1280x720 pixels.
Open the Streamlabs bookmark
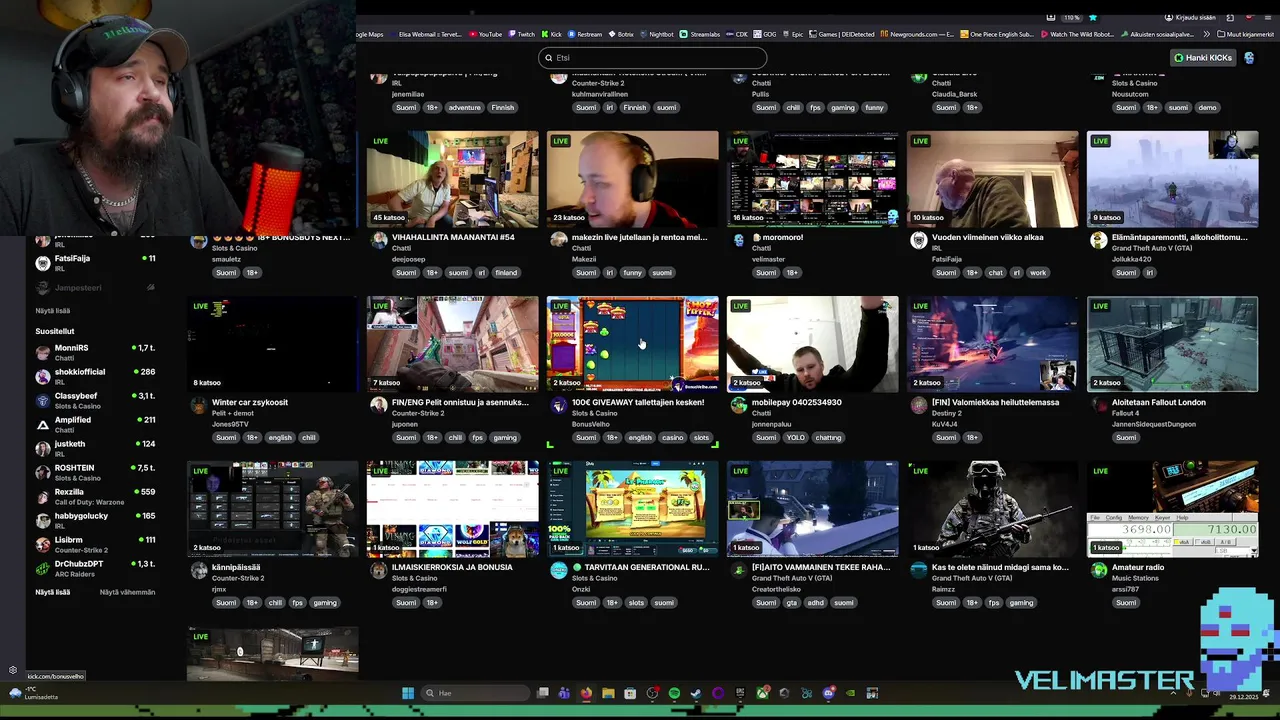click(x=700, y=34)
